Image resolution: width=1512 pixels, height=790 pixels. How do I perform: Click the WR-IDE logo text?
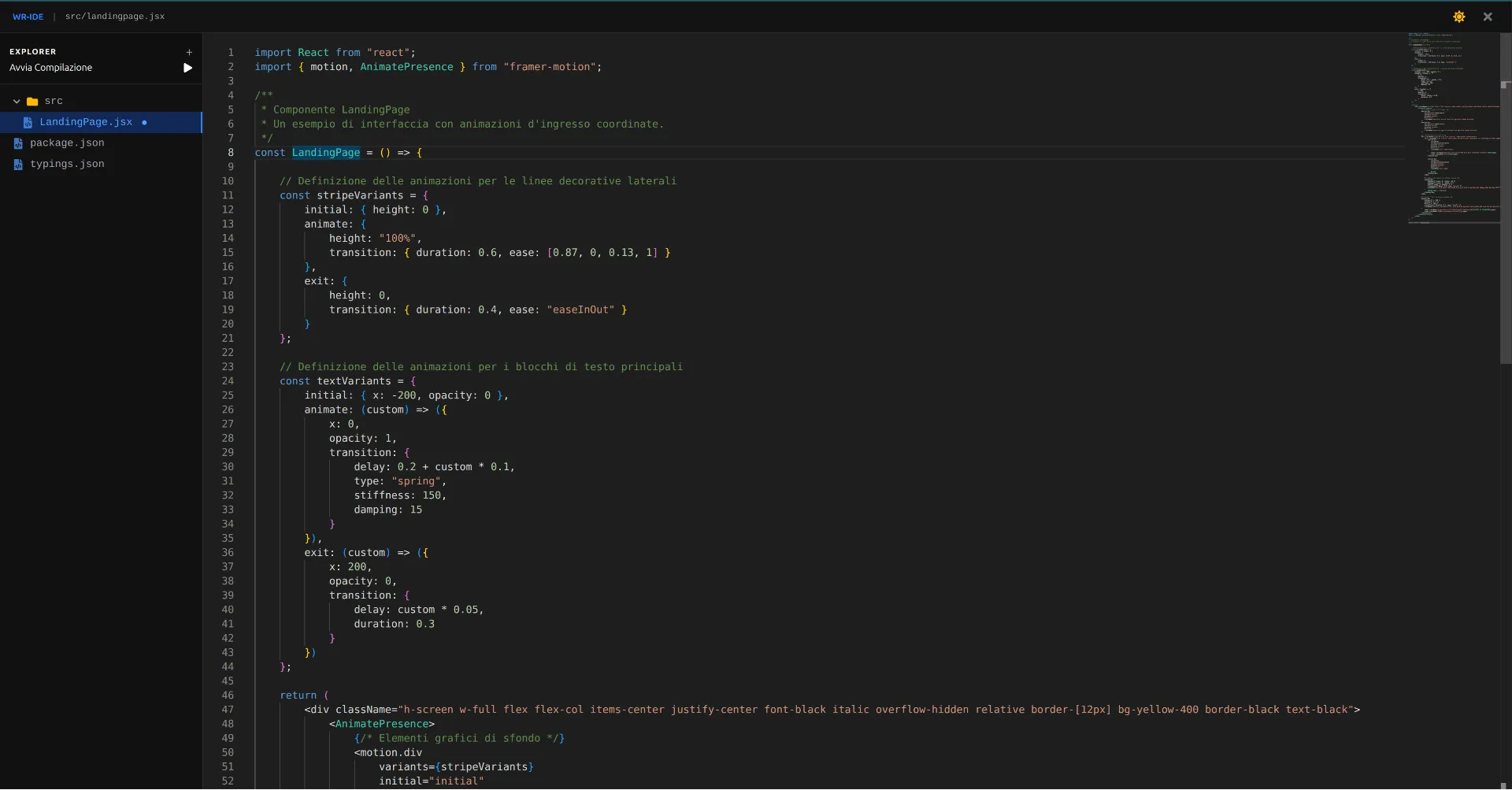pos(28,17)
